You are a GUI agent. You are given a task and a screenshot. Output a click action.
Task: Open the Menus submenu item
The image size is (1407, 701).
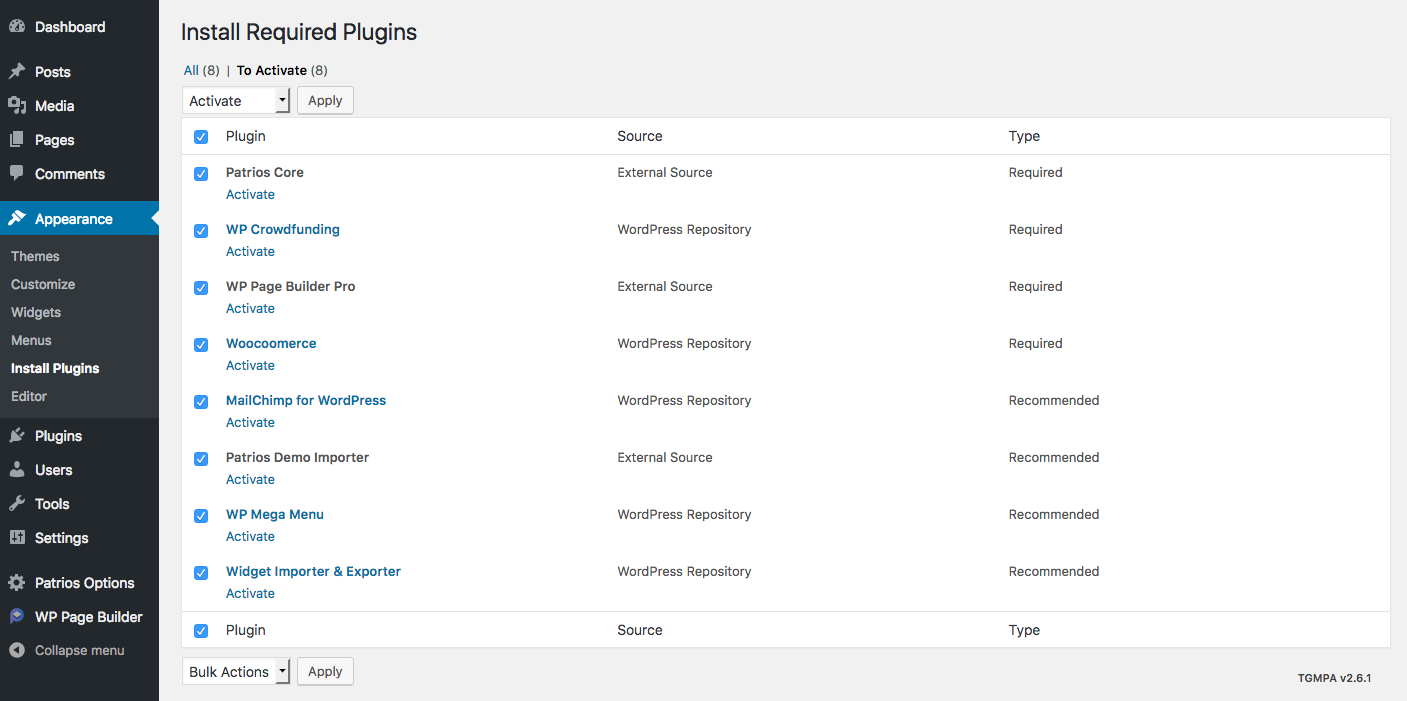coord(31,340)
